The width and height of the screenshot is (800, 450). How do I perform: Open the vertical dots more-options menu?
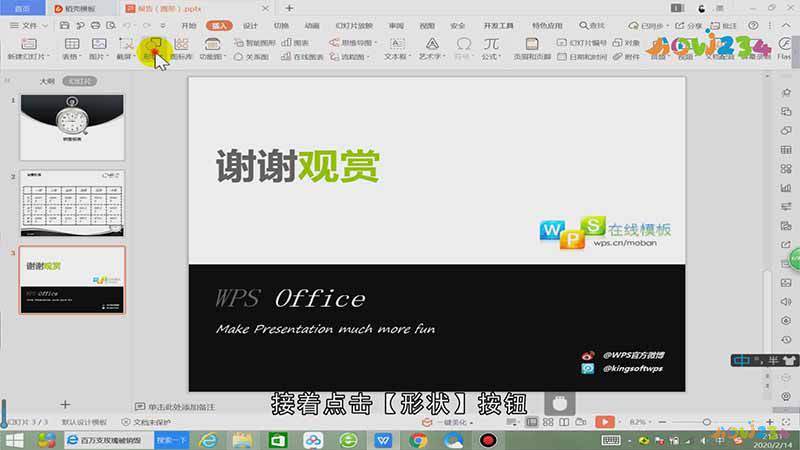770,25
